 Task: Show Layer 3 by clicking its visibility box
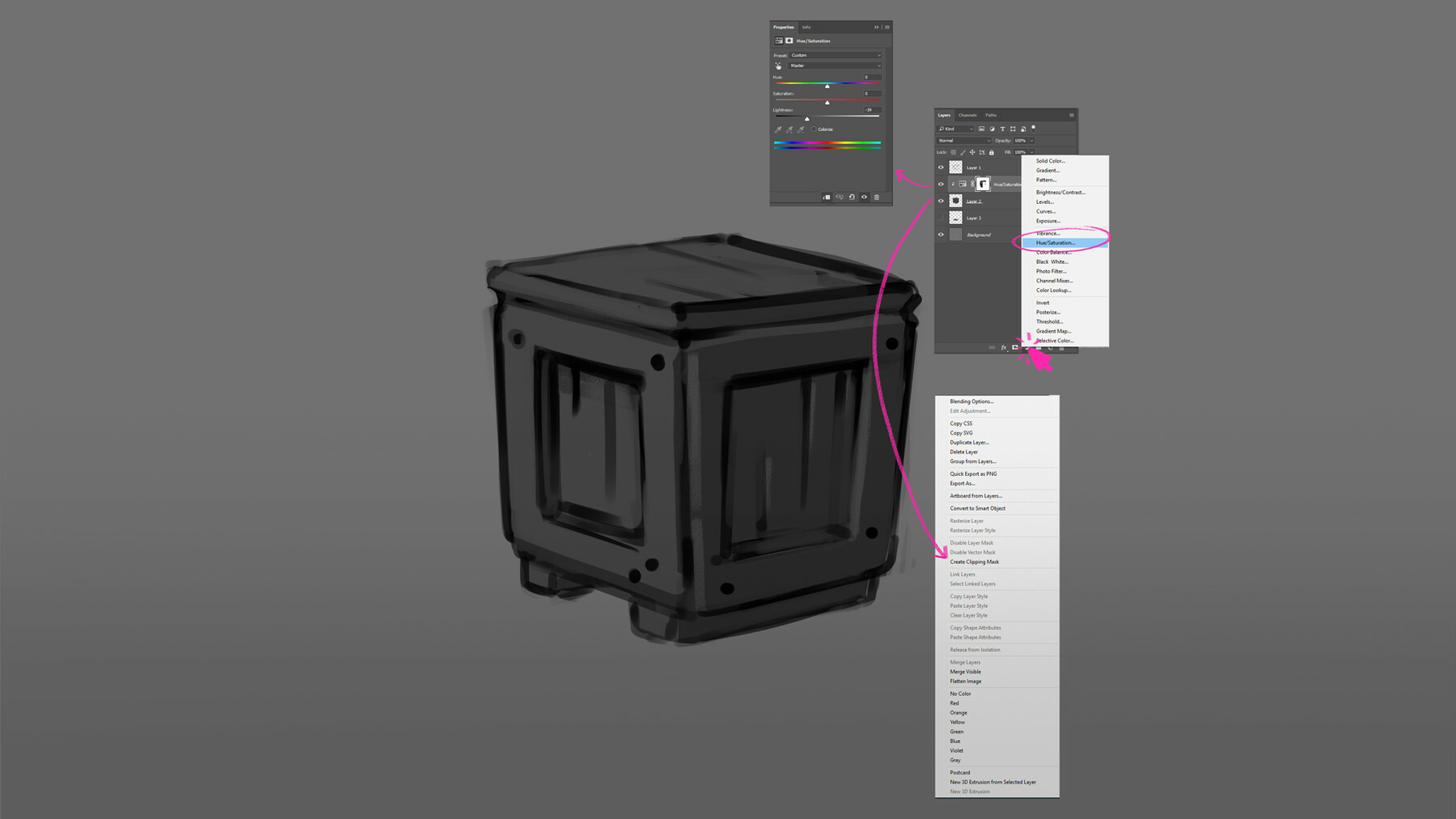(941, 219)
